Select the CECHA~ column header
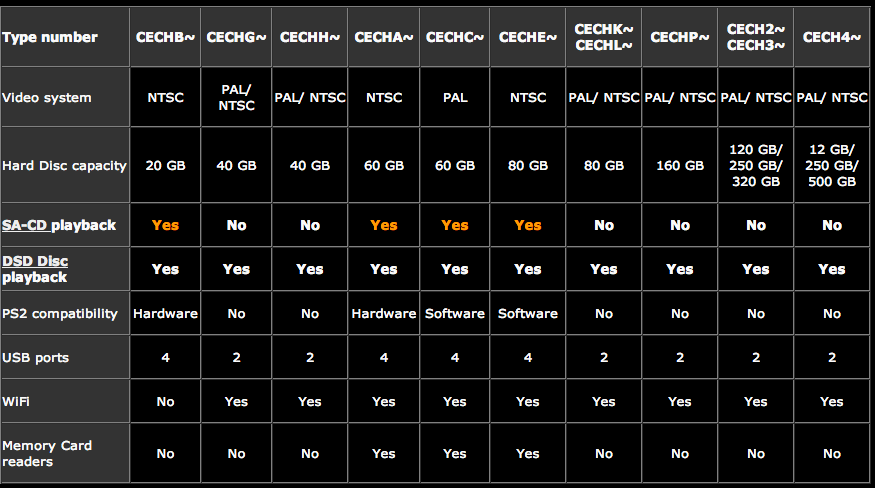The image size is (875, 488). 384,37
